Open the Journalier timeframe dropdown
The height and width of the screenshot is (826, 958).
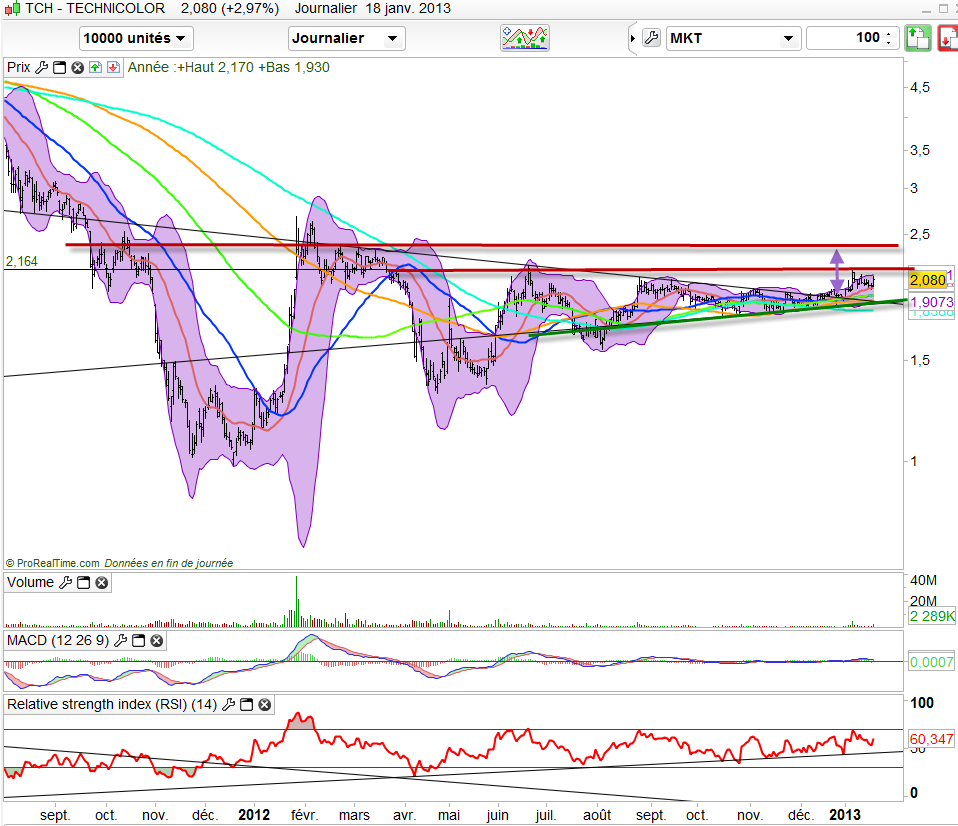coord(346,39)
